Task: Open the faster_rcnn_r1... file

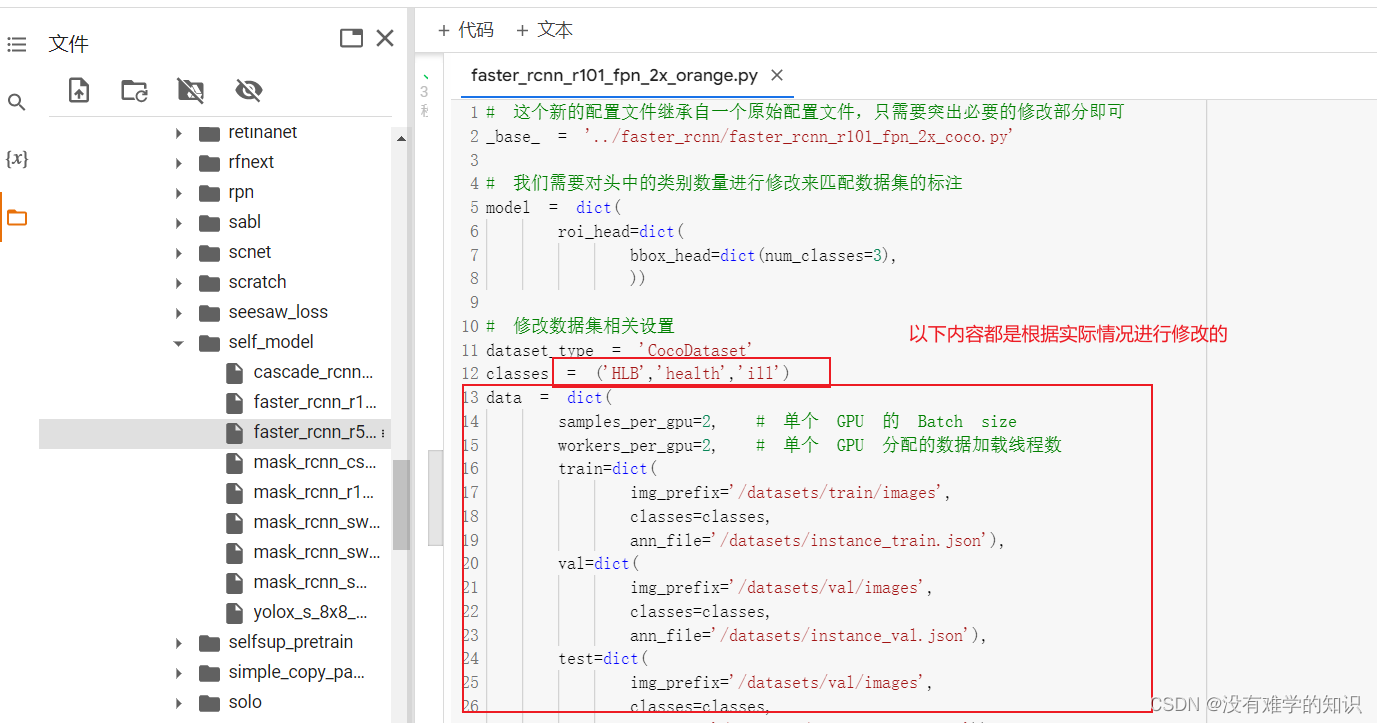Action: [x=315, y=402]
